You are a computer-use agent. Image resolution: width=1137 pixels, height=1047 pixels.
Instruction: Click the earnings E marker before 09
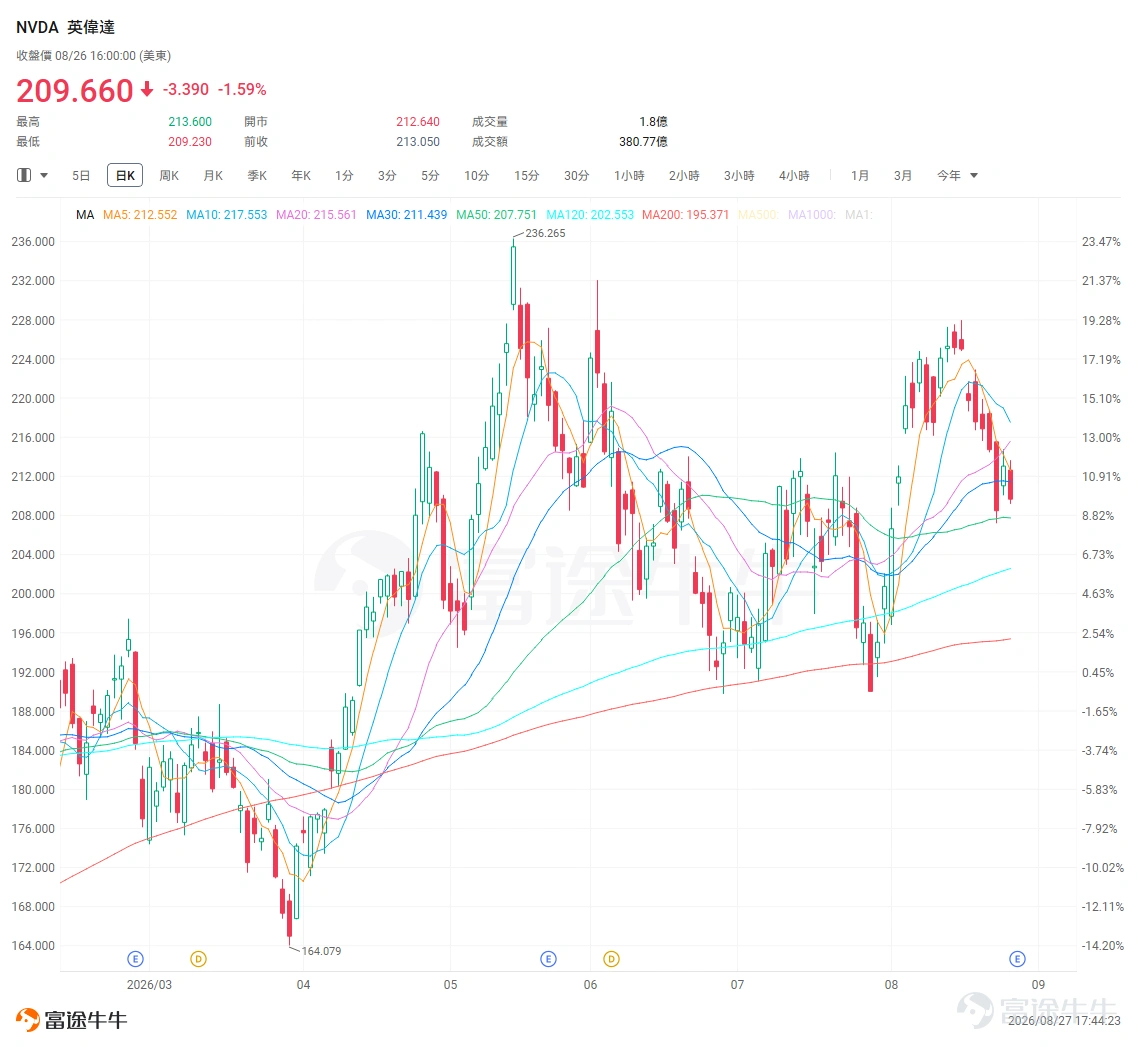click(1017, 959)
